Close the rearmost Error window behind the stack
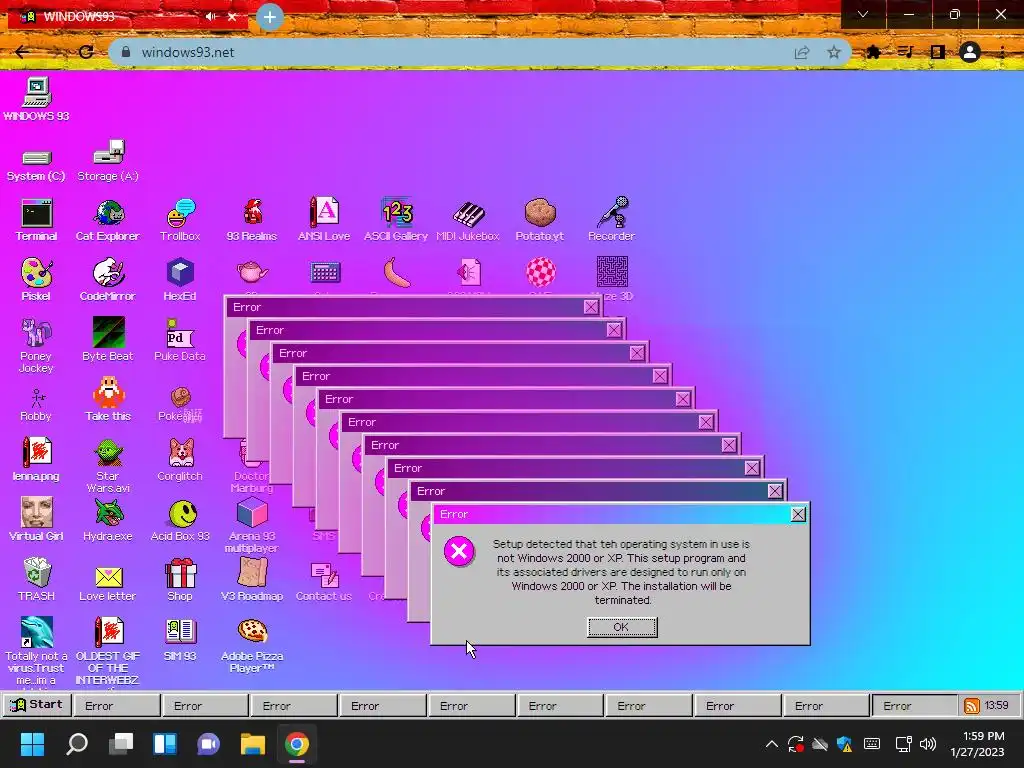1024x768 pixels. point(591,308)
